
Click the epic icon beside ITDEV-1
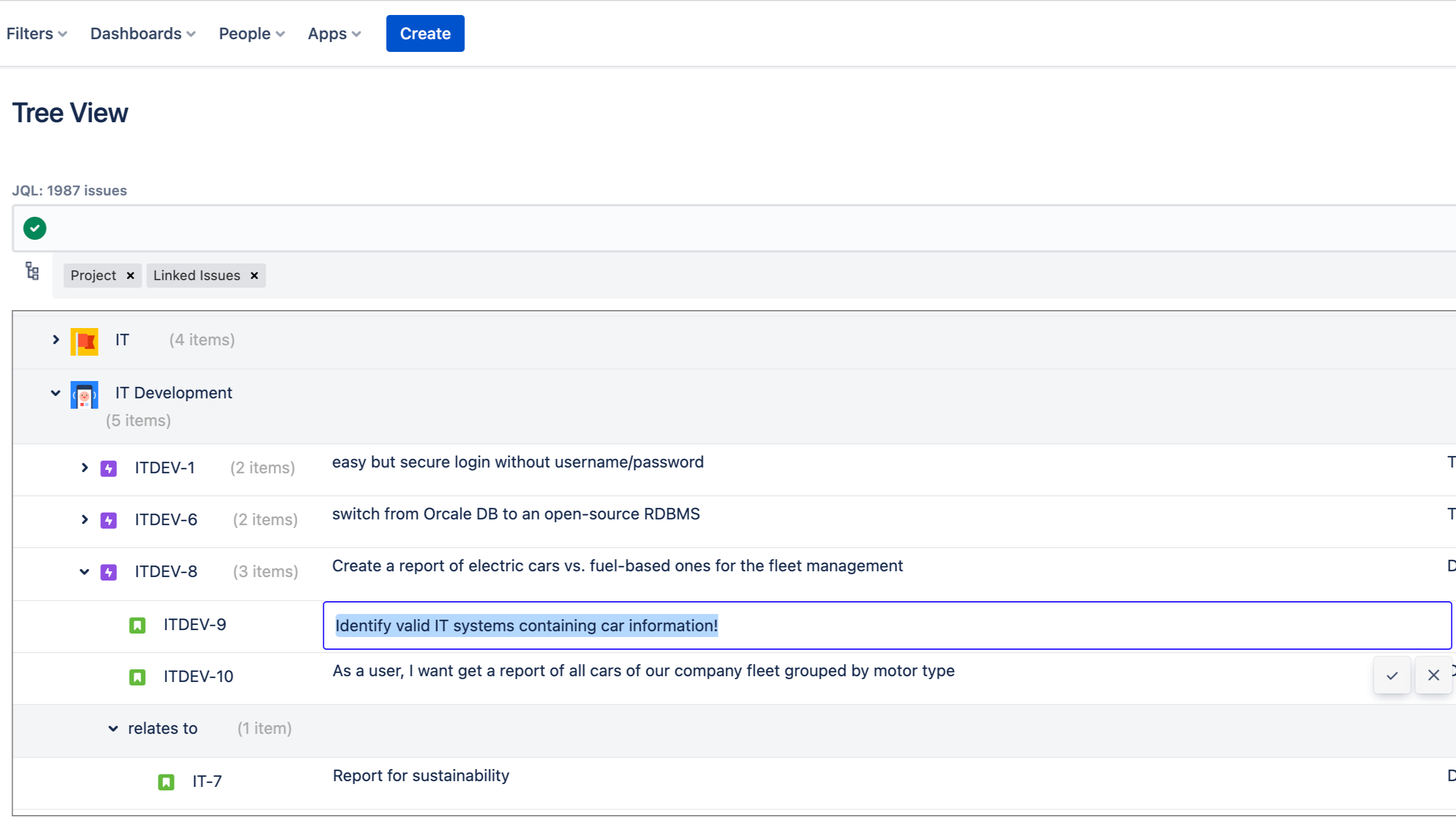pyautogui.click(x=108, y=468)
